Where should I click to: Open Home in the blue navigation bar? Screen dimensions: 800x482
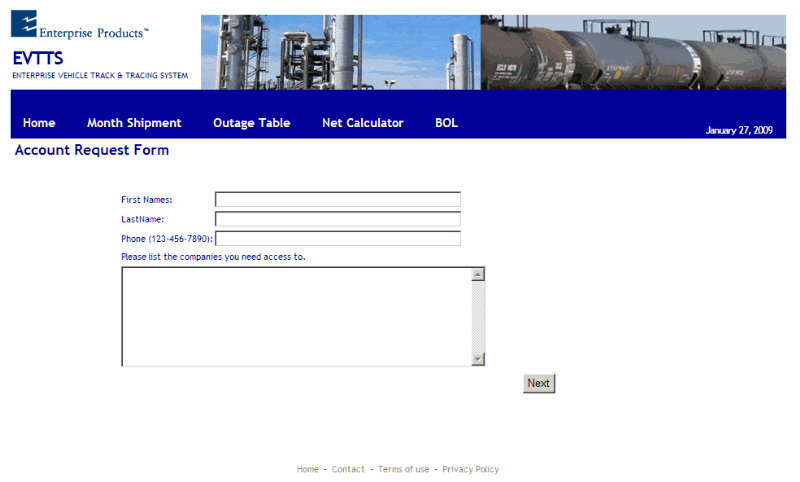(39, 123)
